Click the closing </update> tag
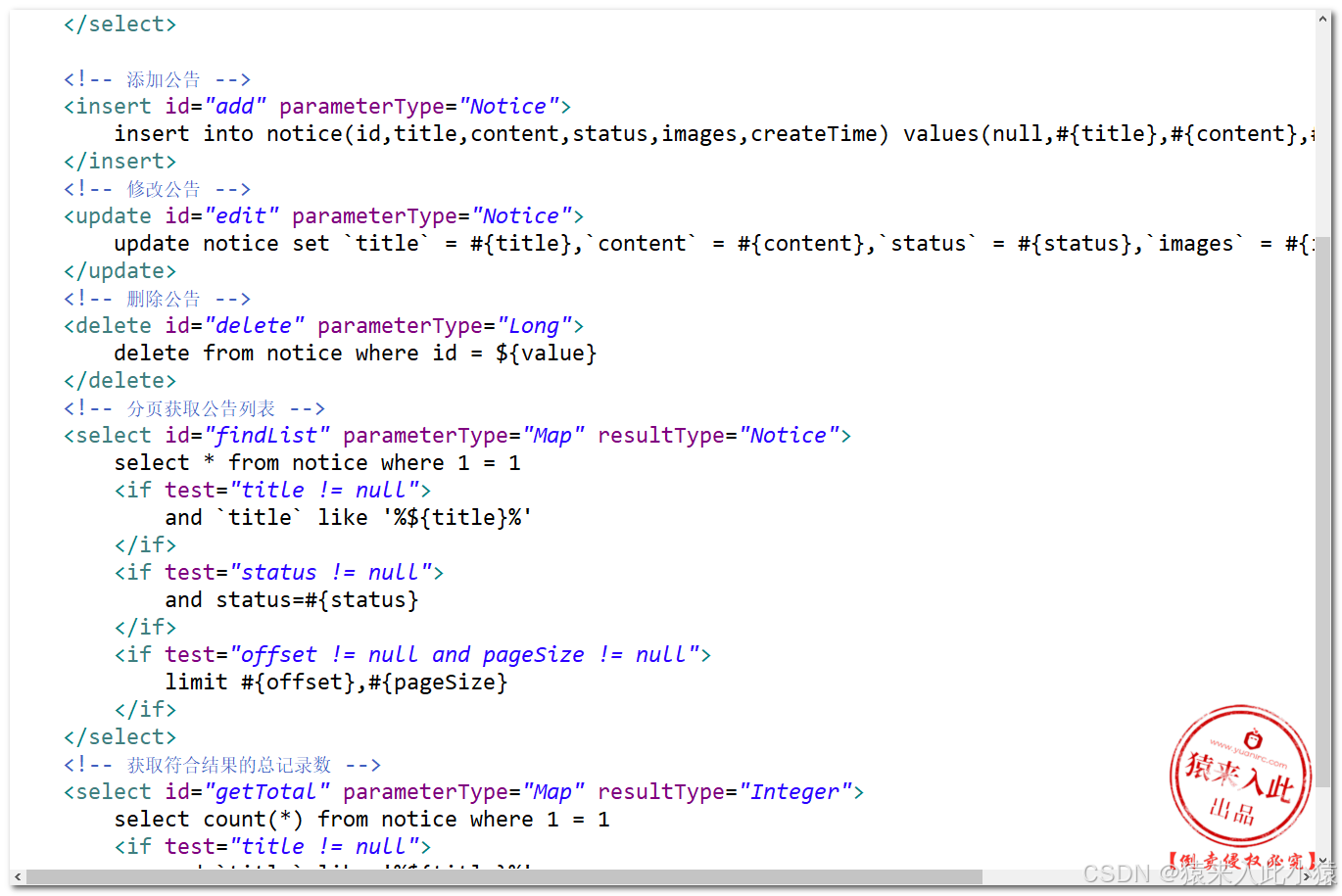1342x896 pixels. [120, 271]
